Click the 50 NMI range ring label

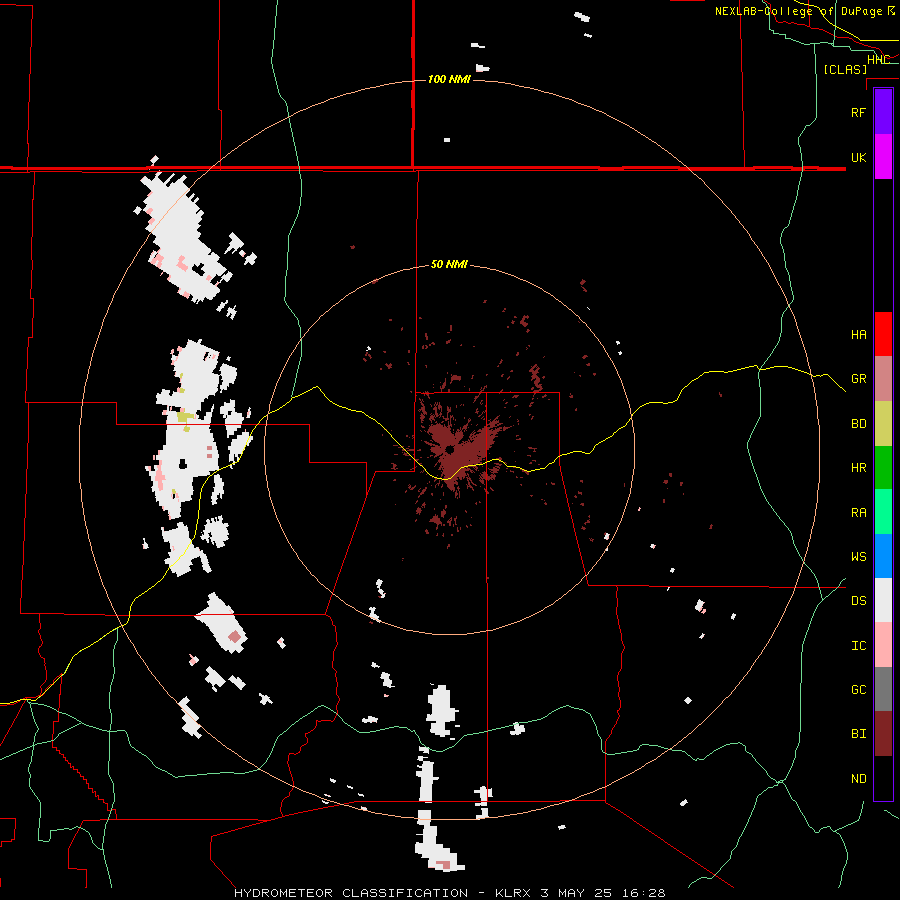(449, 265)
